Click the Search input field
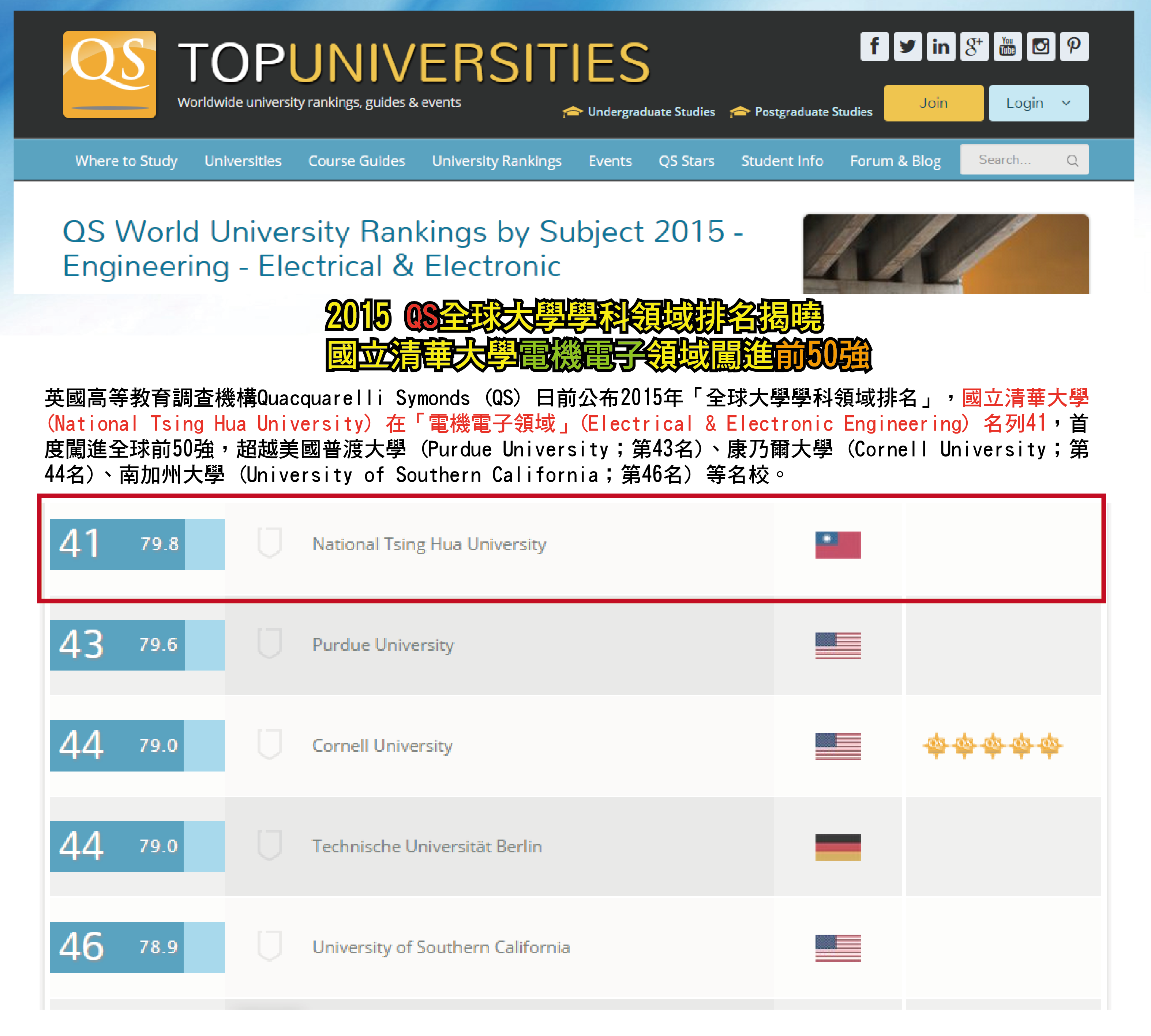1151x1036 pixels. click(x=1024, y=160)
